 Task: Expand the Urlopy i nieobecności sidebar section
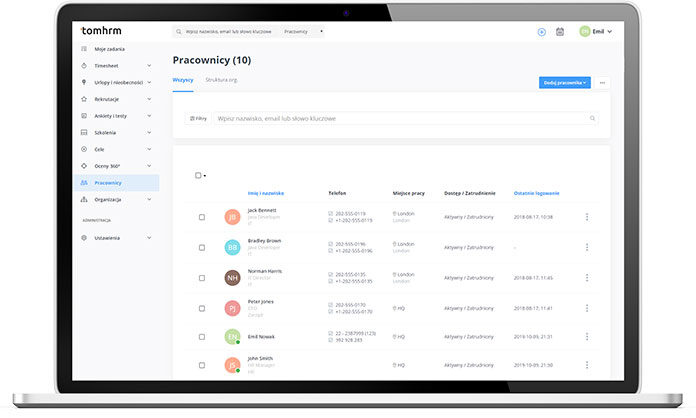tap(148, 82)
